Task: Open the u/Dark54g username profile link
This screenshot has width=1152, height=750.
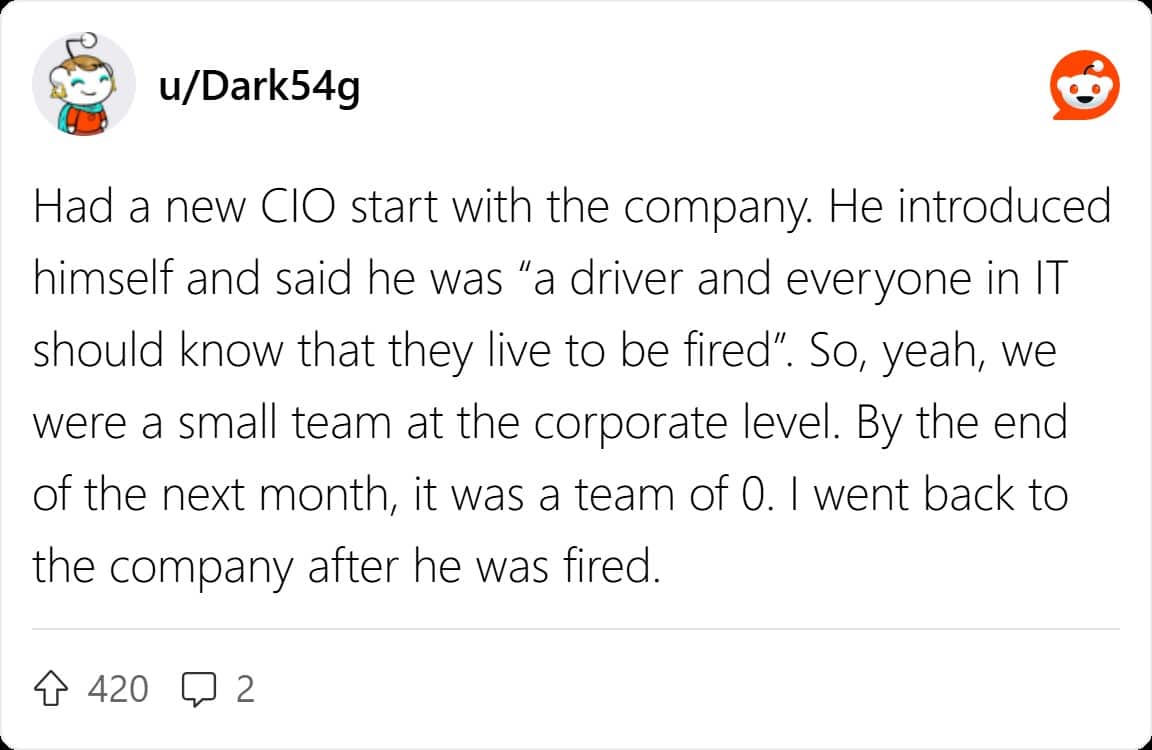Action: click(x=259, y=88)
